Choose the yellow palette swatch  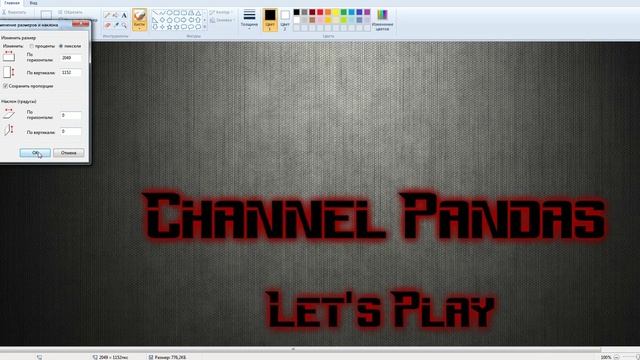pyautogui.click(x=336, y=12)
